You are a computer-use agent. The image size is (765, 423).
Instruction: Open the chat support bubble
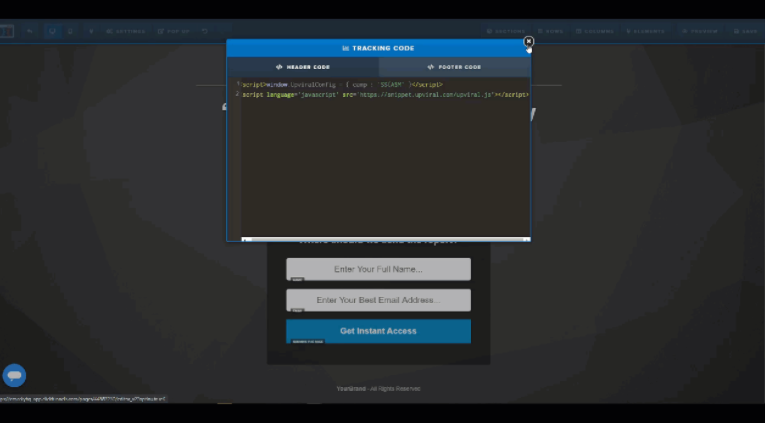pyautogui.click(x=14, y=375)
